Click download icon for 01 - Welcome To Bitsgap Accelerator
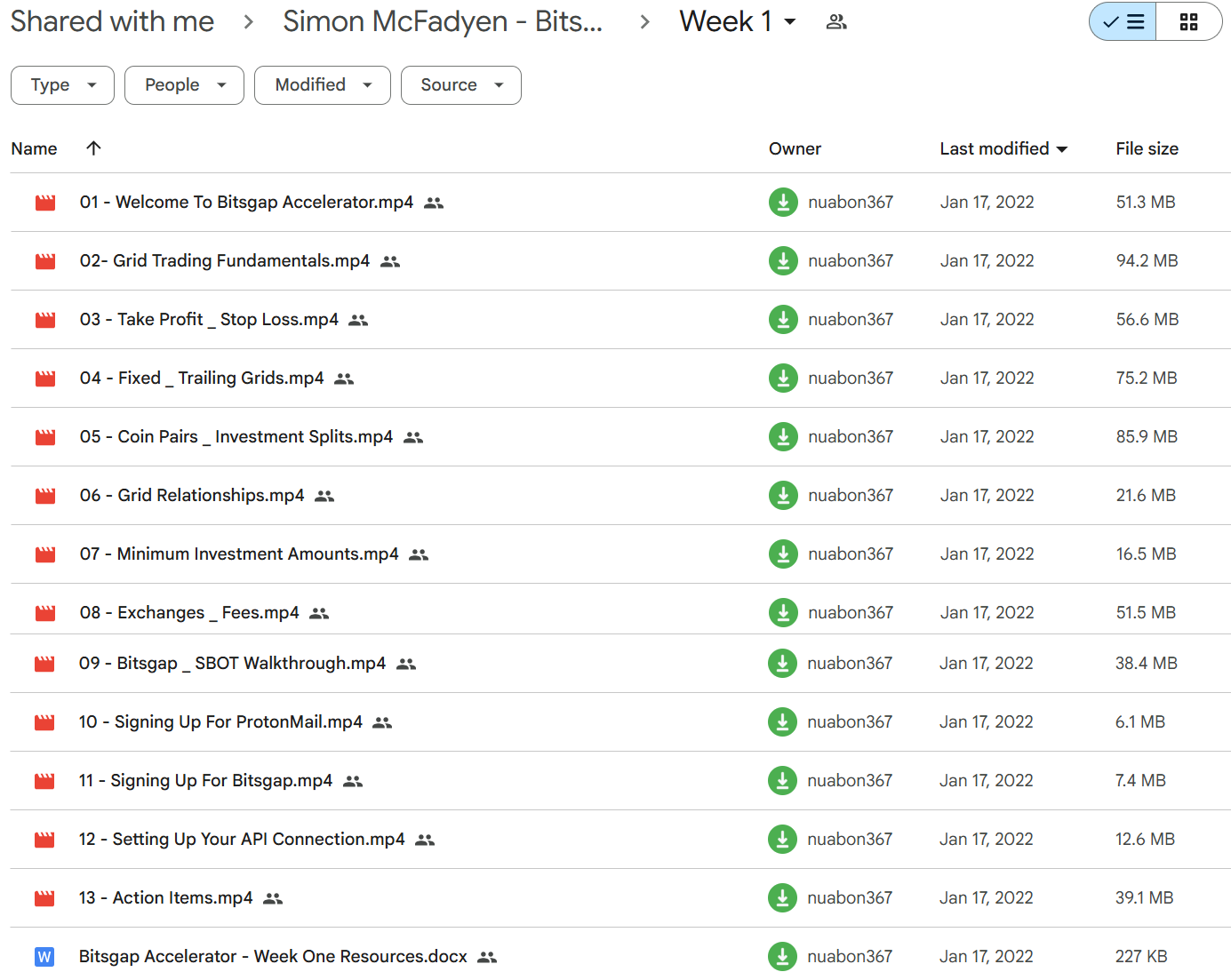This screenshot has width=1231, height=980. coord(783,203)
